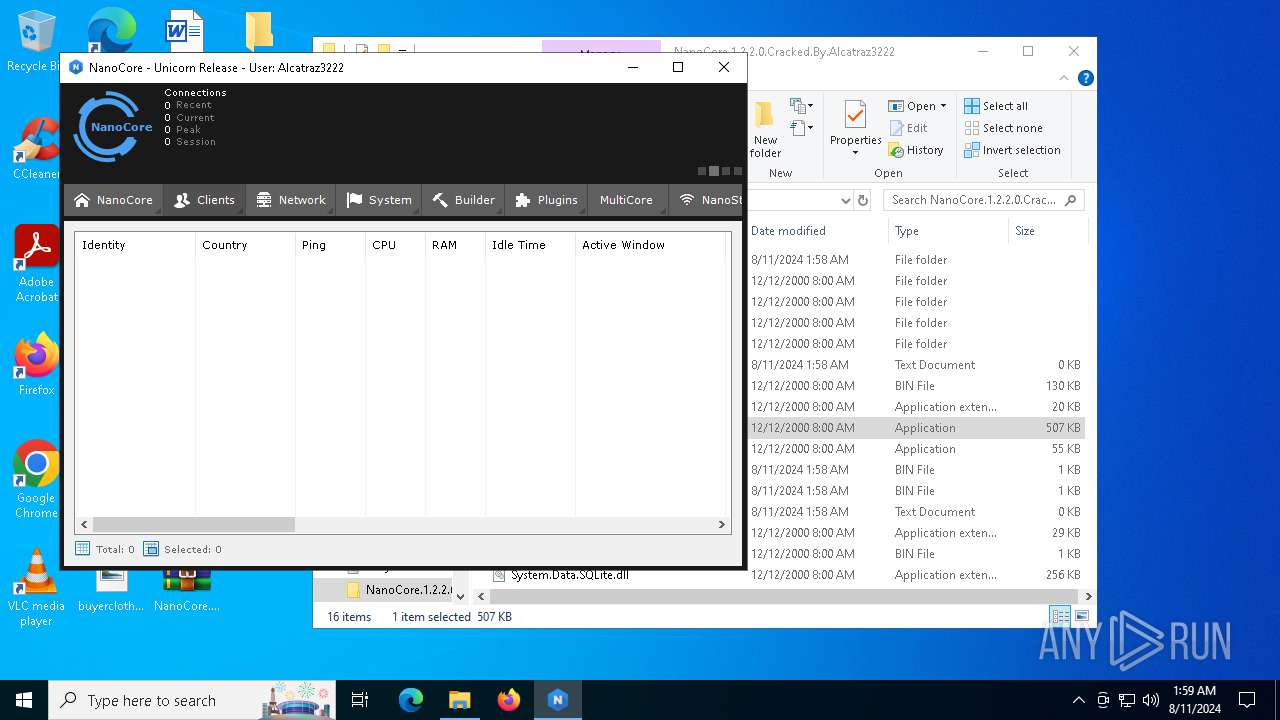Select the System.Data.SQLite.dll file
Image resolution: width=1280 pixels, height=720 pixels.
[569, 575]
